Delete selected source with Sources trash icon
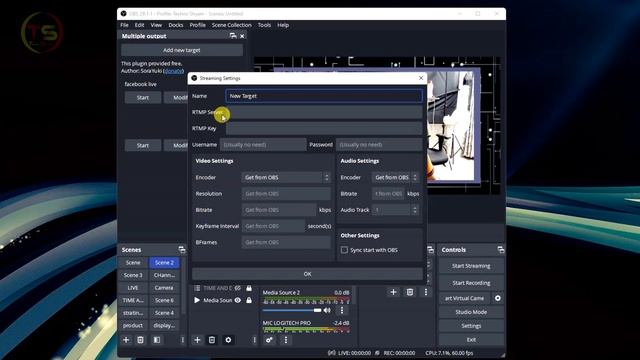 [x=212, y=340]
